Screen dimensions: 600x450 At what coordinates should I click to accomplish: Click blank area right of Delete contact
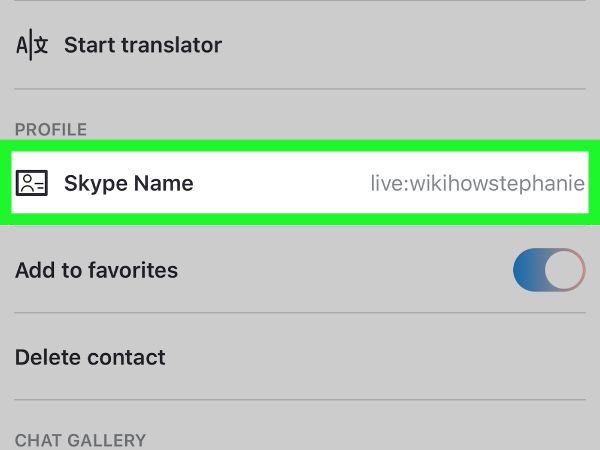pyautogui.click(x=375, y=357)
